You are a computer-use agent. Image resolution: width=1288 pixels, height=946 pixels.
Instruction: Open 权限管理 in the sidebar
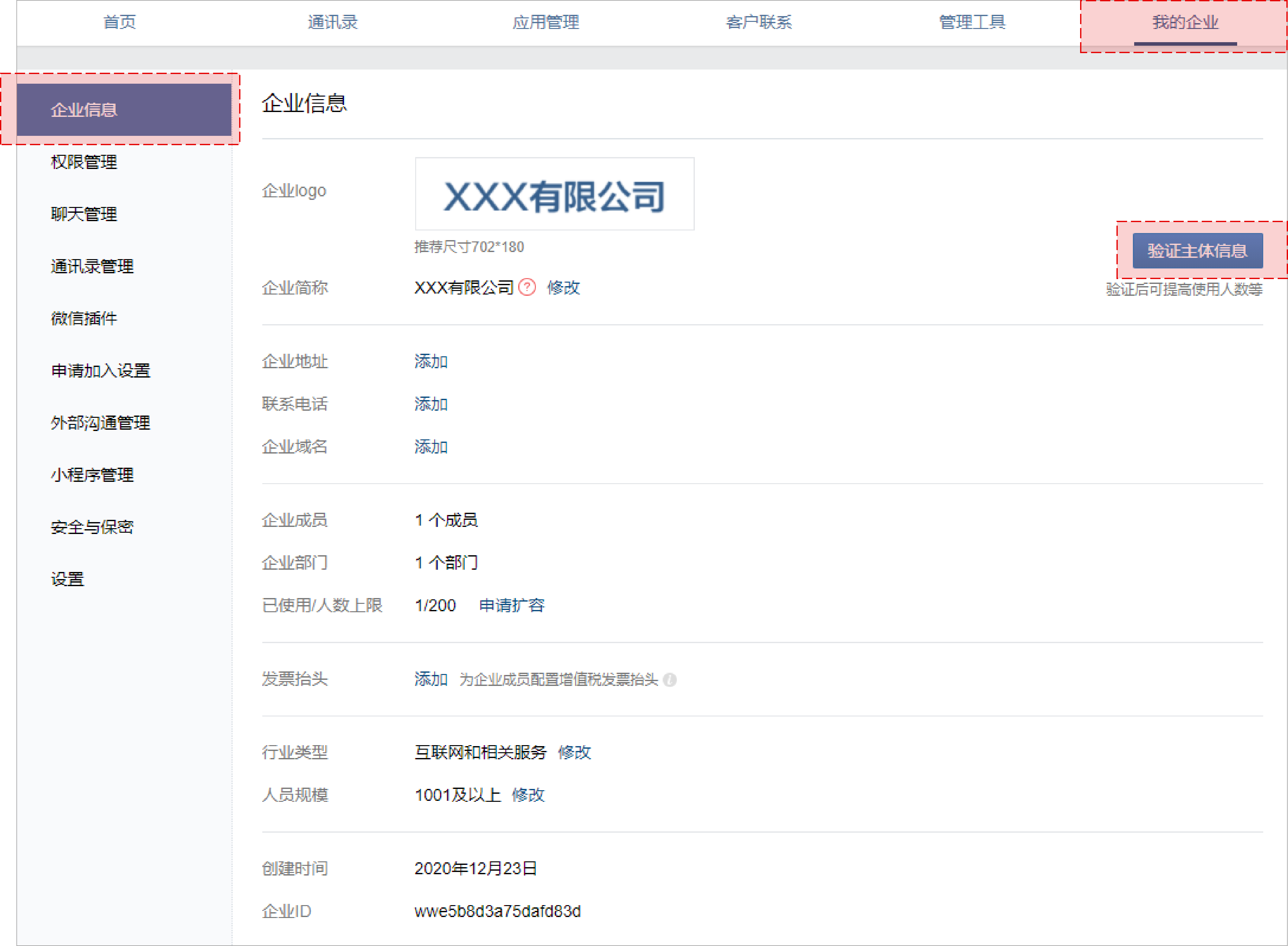click(x=84, y=162)
